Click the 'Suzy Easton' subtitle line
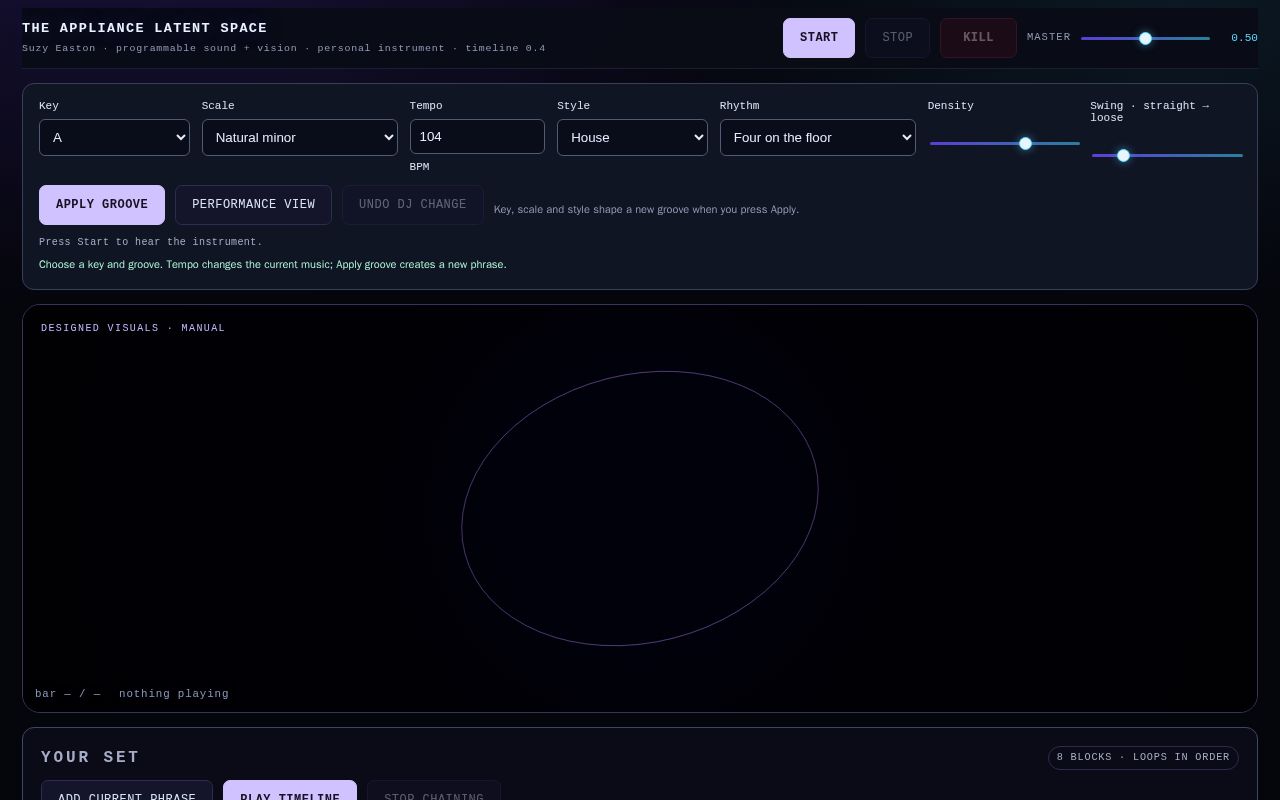This screenshot has height=800, width=1280. click(x=284, y=48)
